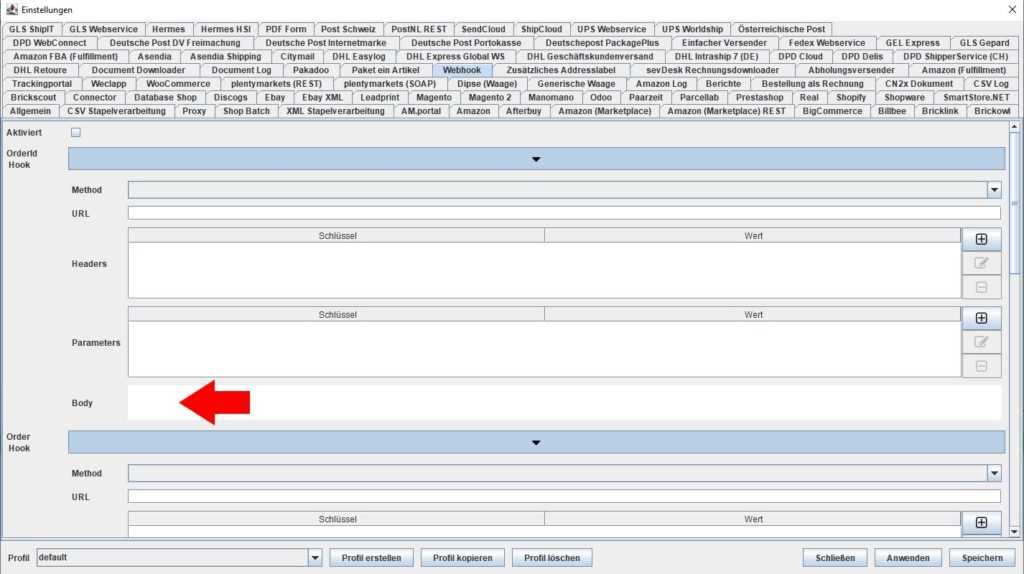Open the Prestashop tab
The image size is (1024, 574).
pos(760,97)
